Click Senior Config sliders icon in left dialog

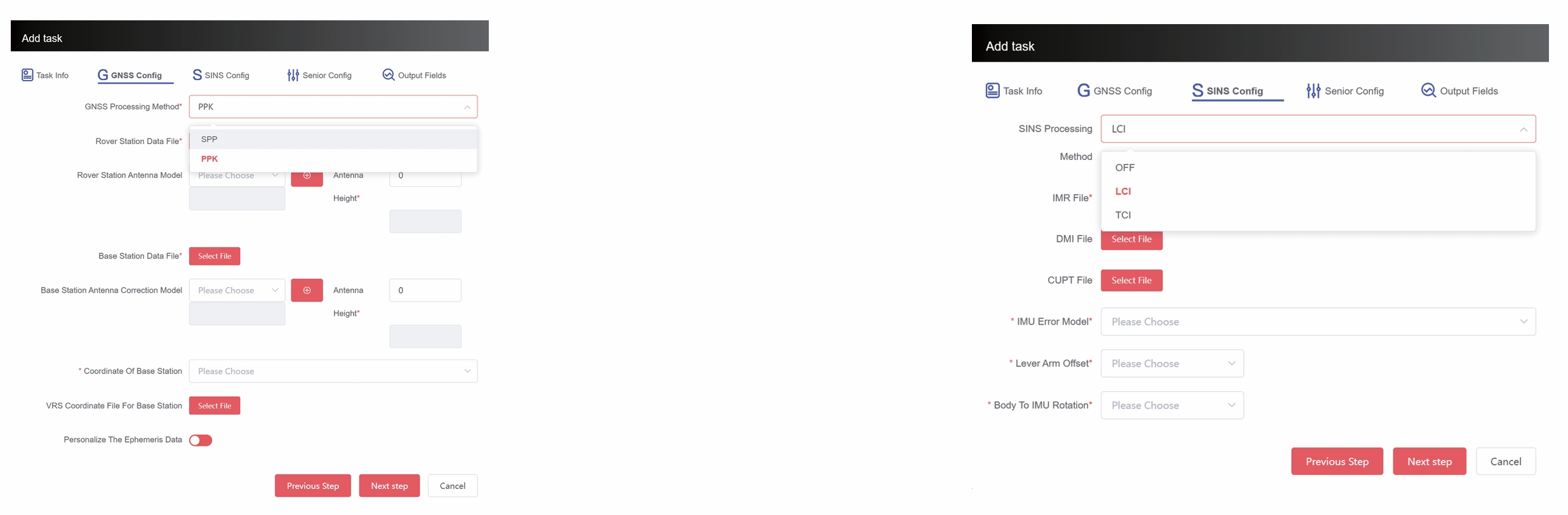click(293, 75)
